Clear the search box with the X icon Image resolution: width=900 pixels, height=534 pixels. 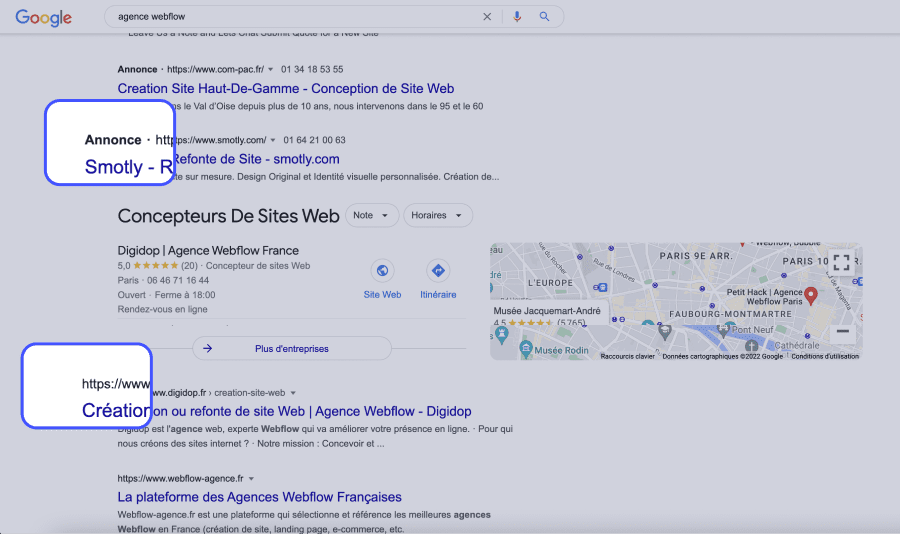[487, 17]
